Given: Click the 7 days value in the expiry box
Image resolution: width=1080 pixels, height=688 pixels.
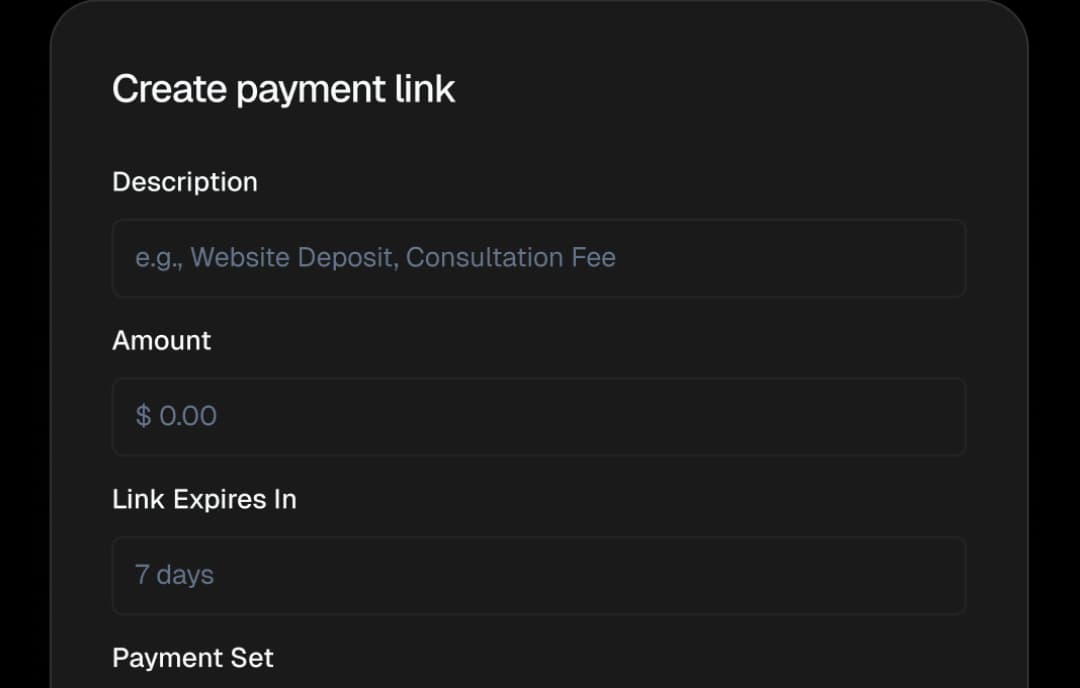Looking at the screenshot, I should tap(174, 575).
